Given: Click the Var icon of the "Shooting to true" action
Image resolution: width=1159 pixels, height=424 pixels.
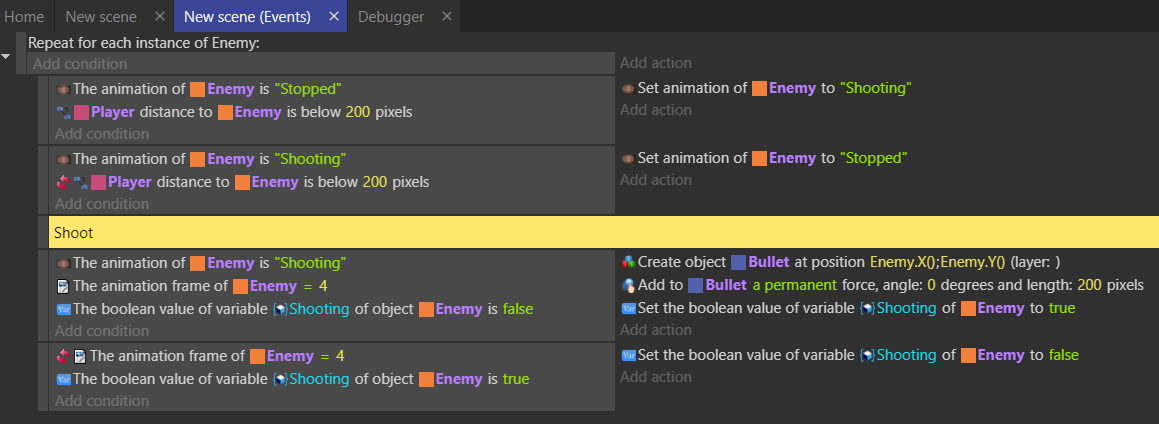Looking at the screenshot, I should 628,309.
